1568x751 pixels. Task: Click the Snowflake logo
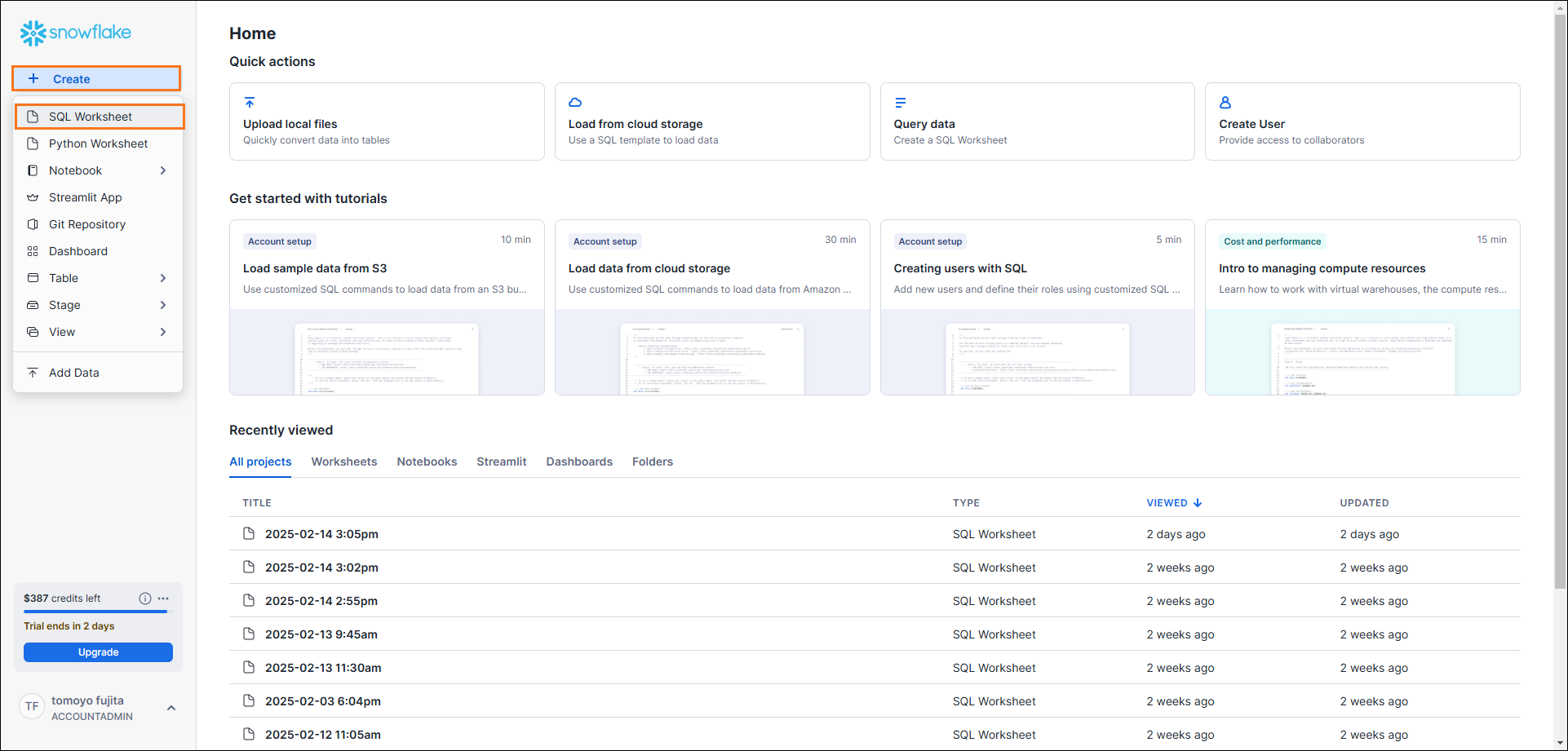[x=75, y=33]
